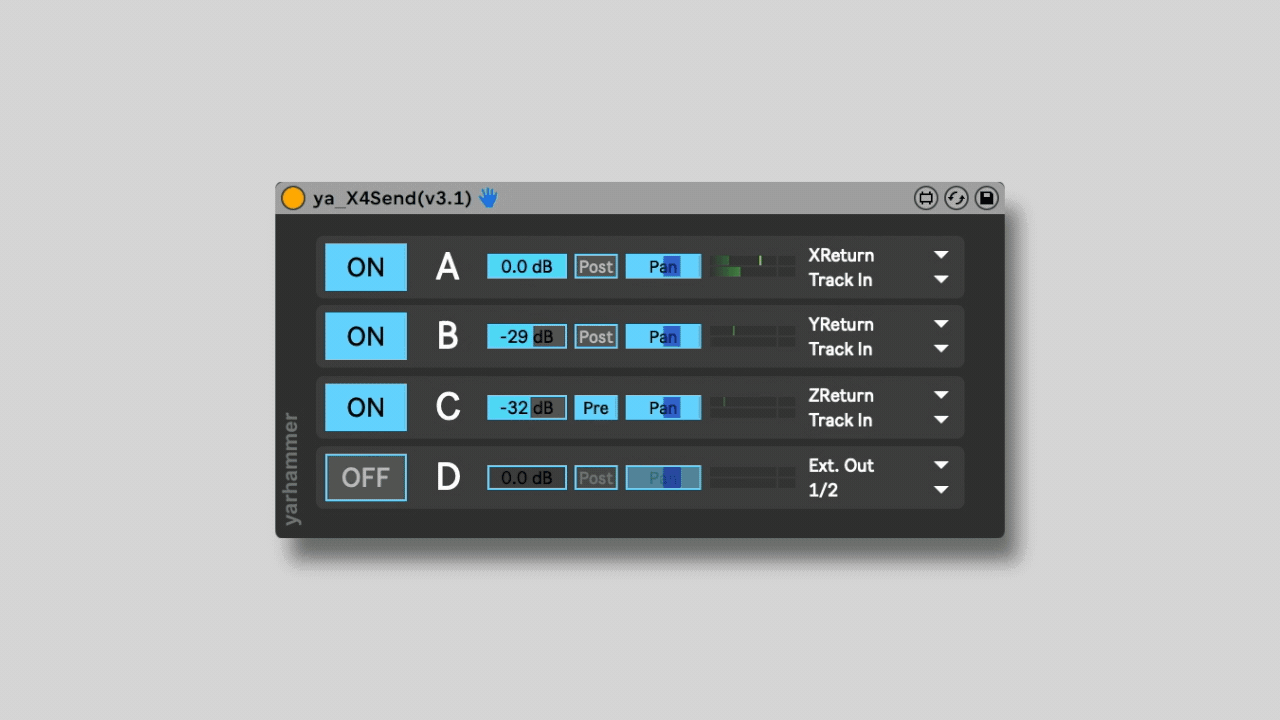Turn off send A with ON button
1280x720 pixels.
pyautogui.click(x=366, y=267)
